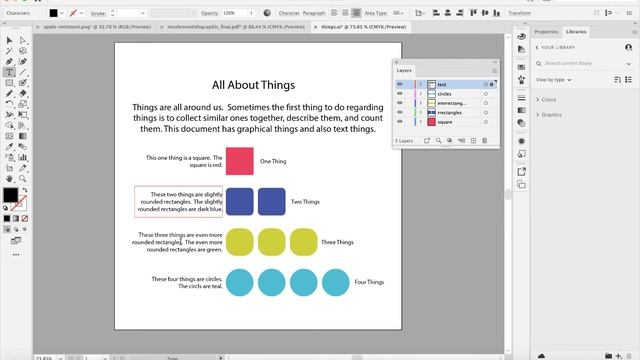640x360 pixels.
Task: Open the Properties panel tab
Action: [546, 32]
